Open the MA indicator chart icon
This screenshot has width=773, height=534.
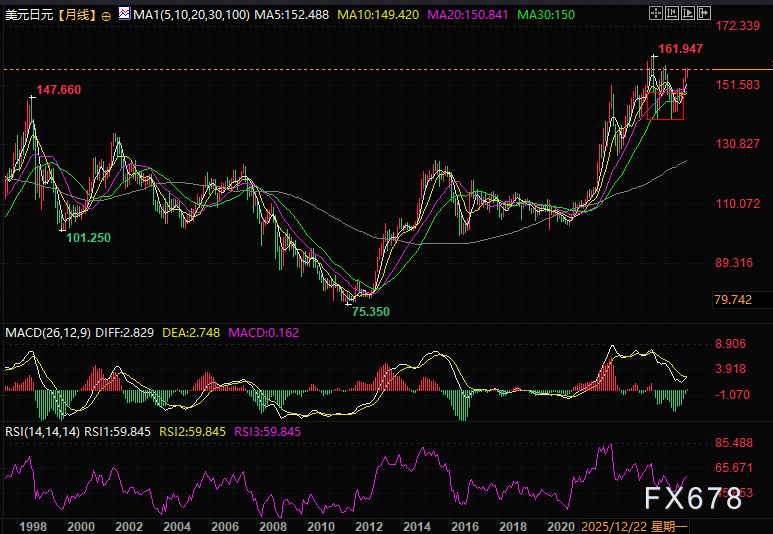click(124, 15)
